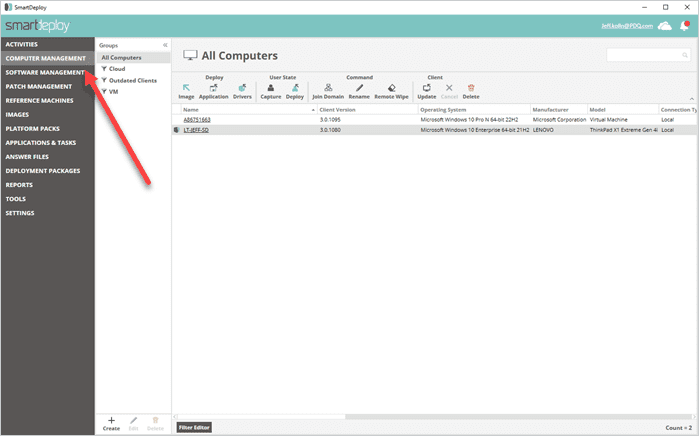Select the Cloud group filter
This screenshot has height=436, width=699.
tap(117, 69)
